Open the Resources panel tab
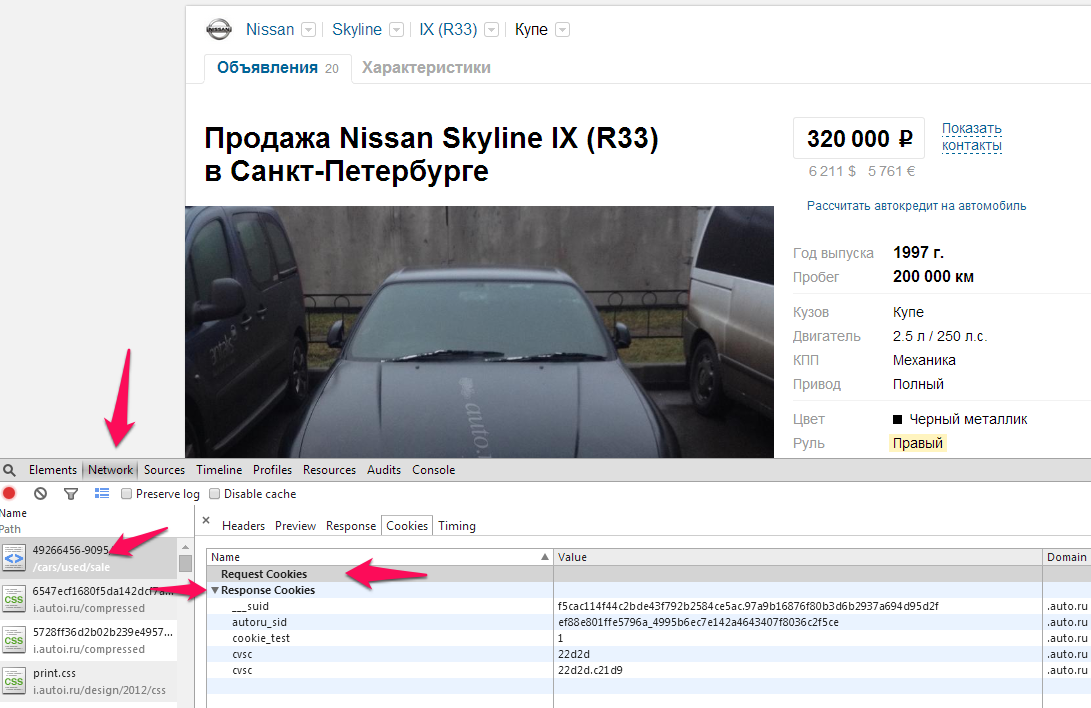 pos(329,470)
